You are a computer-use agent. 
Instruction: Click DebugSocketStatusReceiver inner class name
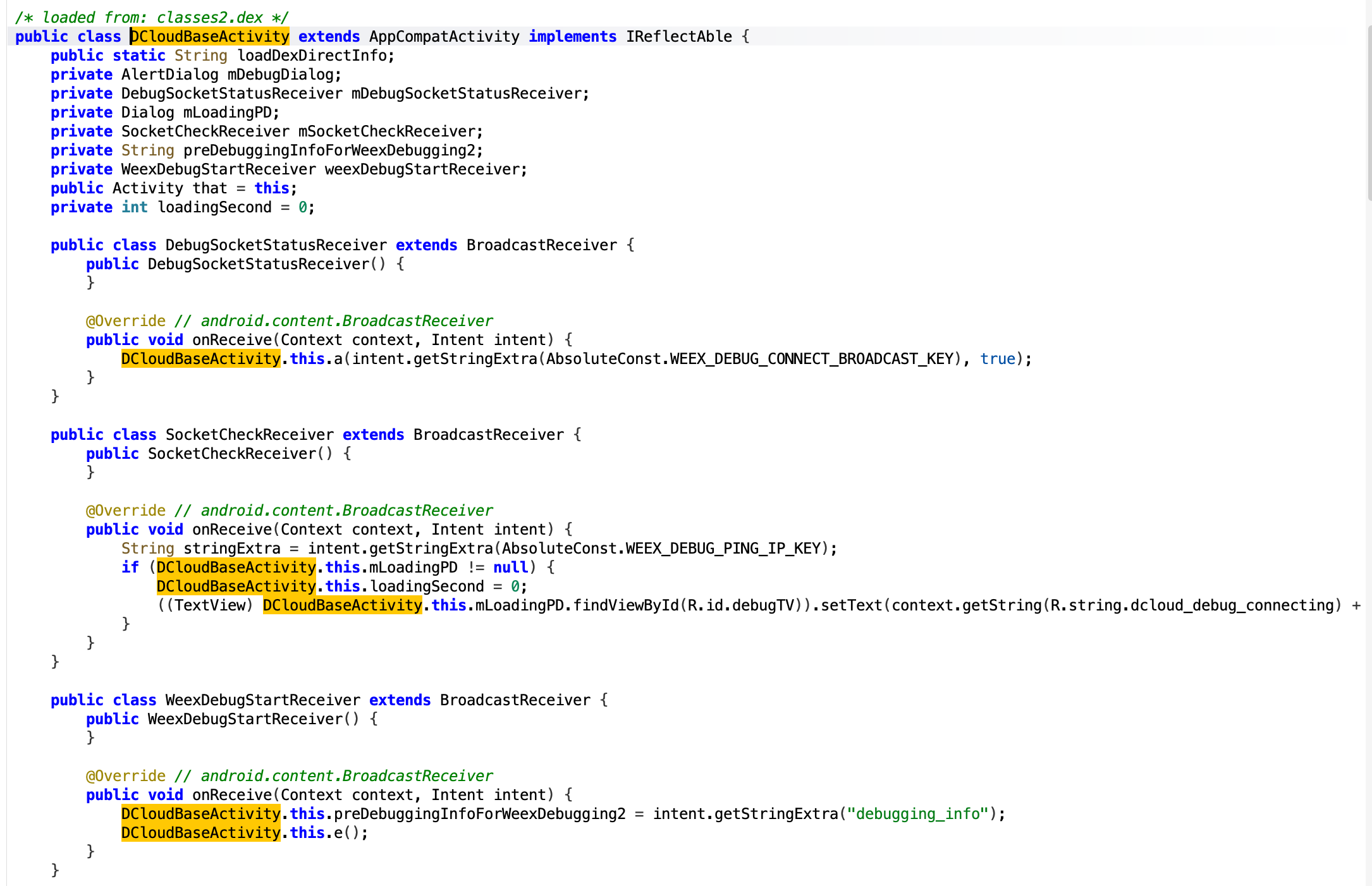click(x=276, y=245)
